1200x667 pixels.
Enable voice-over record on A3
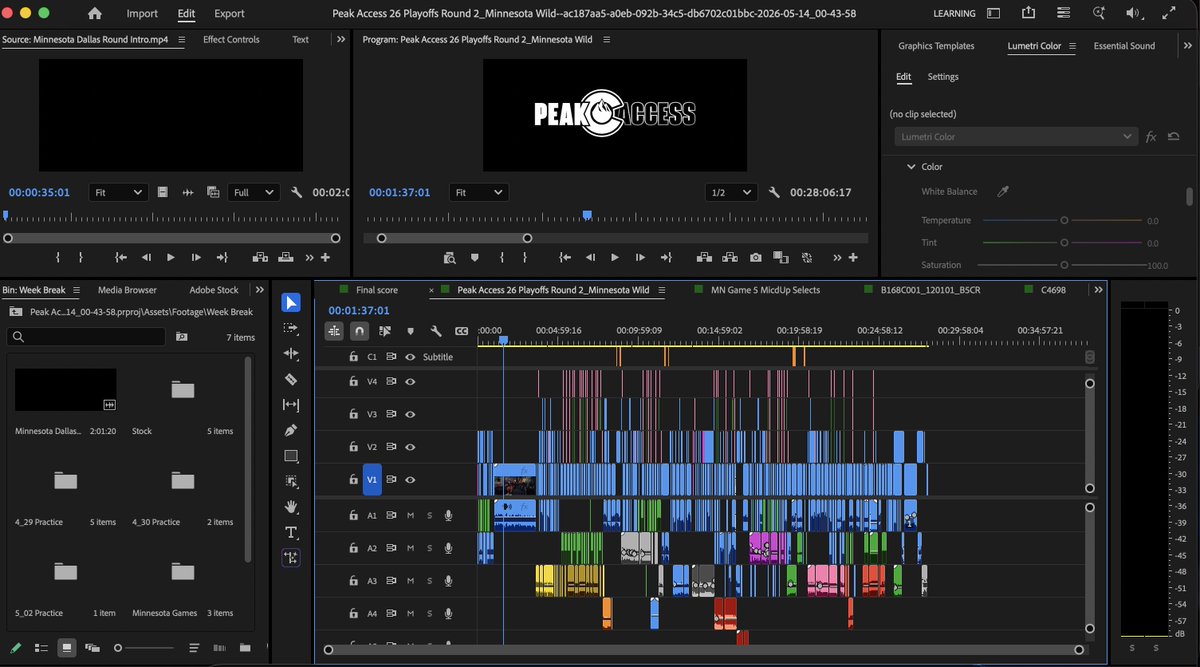(448, 581)
